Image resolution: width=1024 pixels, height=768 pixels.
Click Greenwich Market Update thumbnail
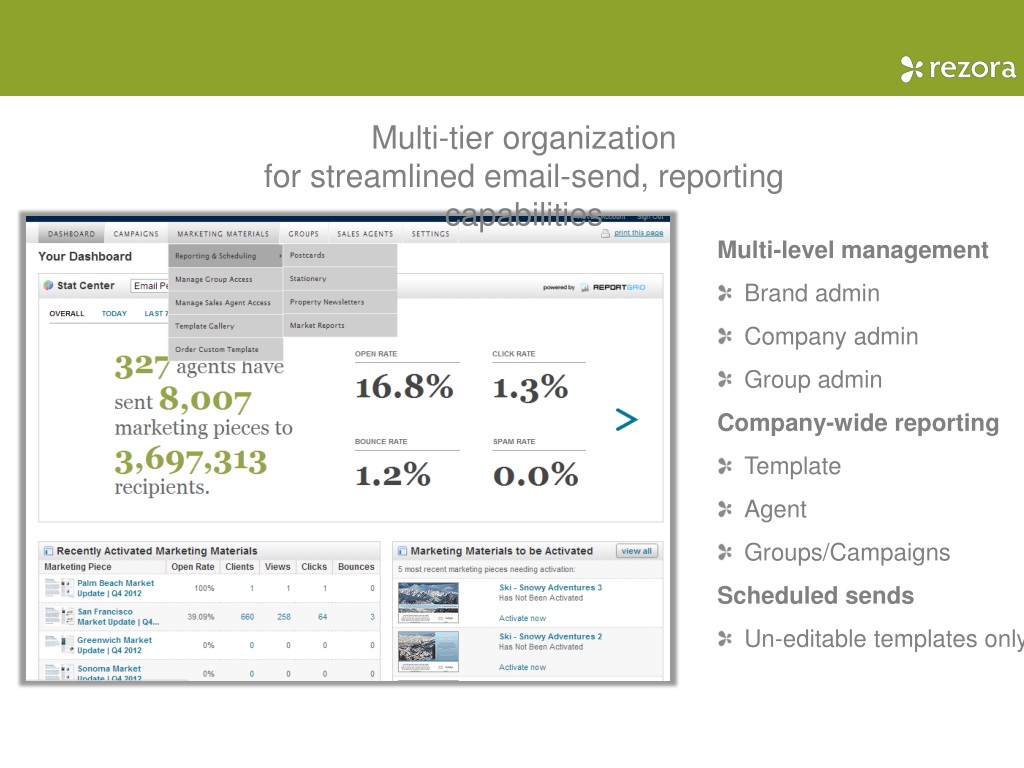(x=59, y=645)
